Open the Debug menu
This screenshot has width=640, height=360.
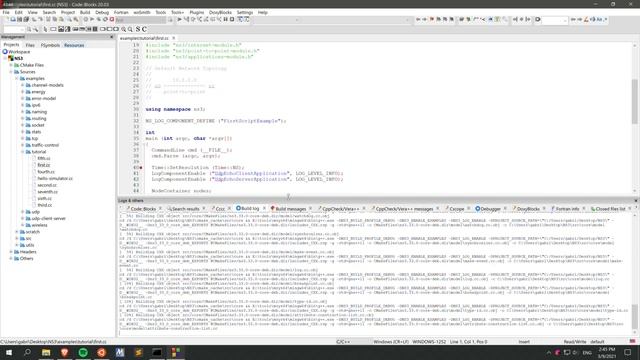[x=102, y=12]
